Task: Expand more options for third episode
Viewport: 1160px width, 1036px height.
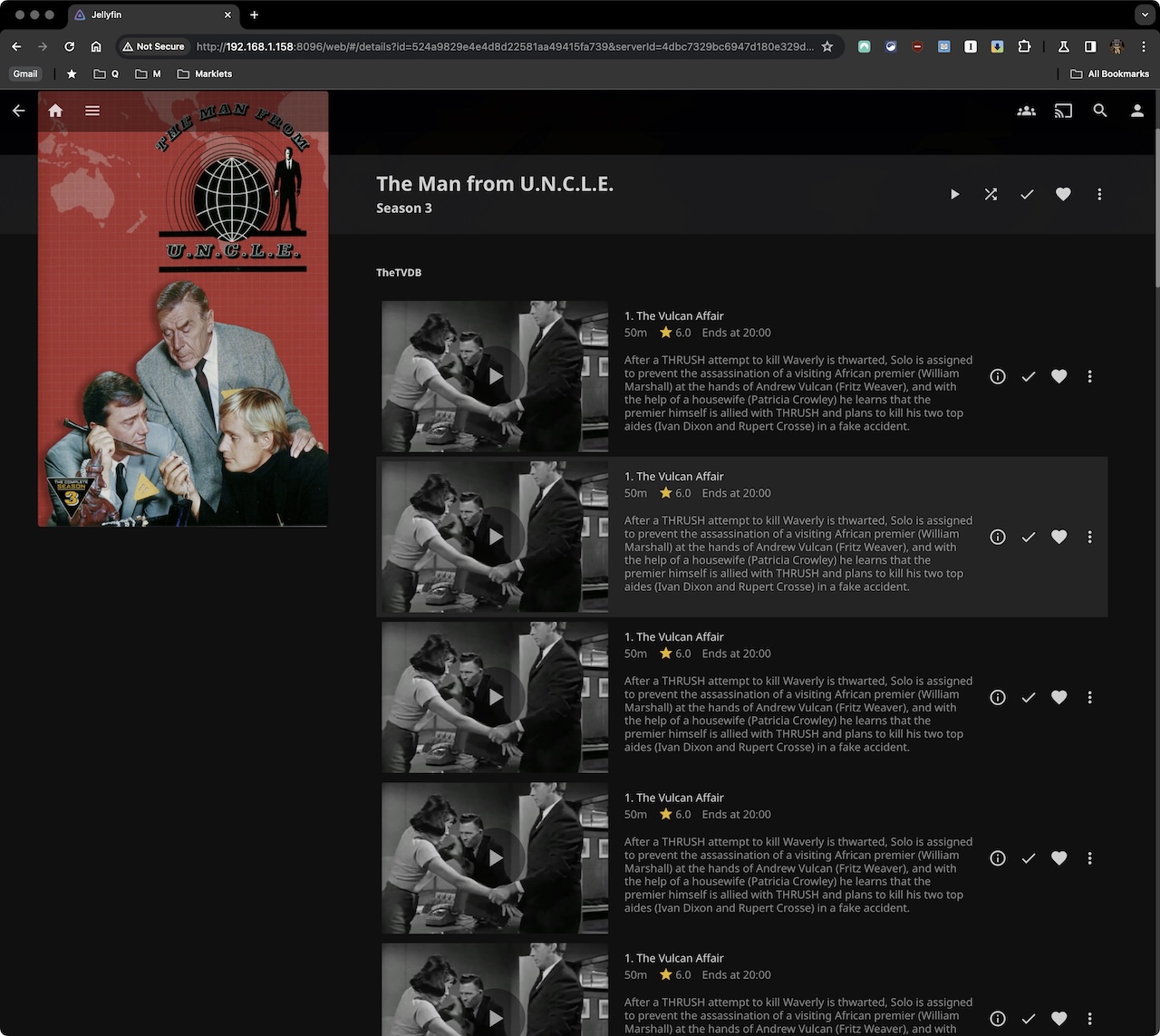Action: click(1089, 697)
